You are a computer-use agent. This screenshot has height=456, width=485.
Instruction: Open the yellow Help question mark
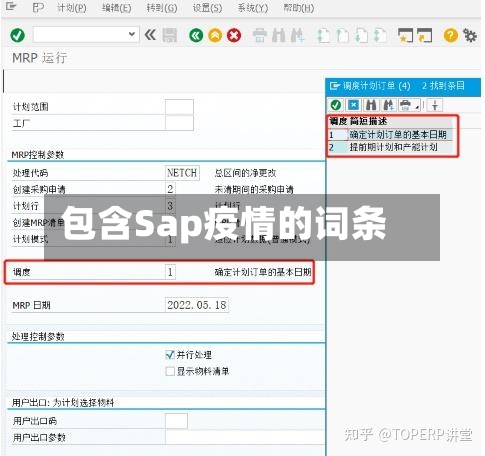451,35
